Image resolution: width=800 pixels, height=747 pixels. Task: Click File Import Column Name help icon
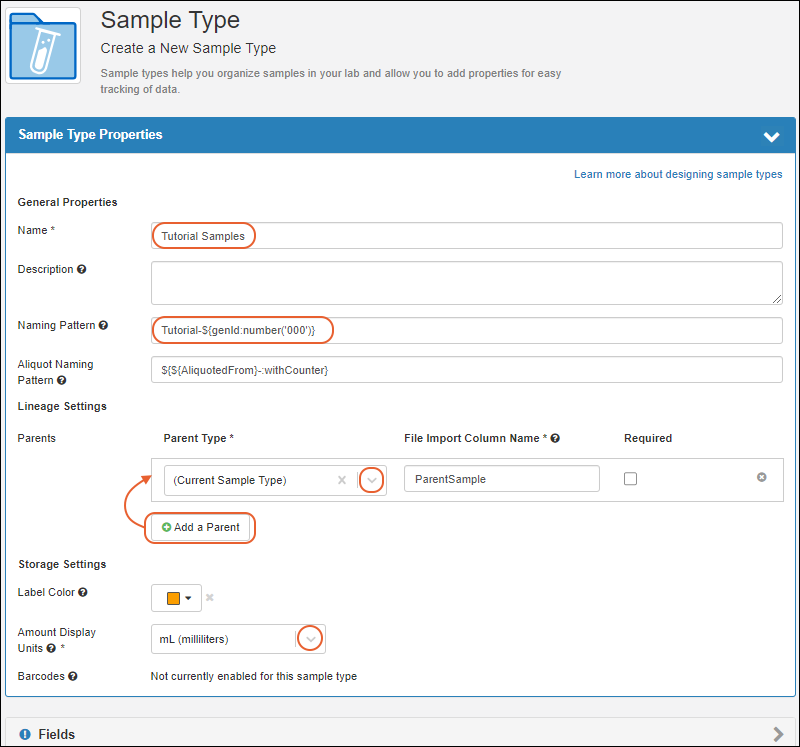(x=555, y=438)
